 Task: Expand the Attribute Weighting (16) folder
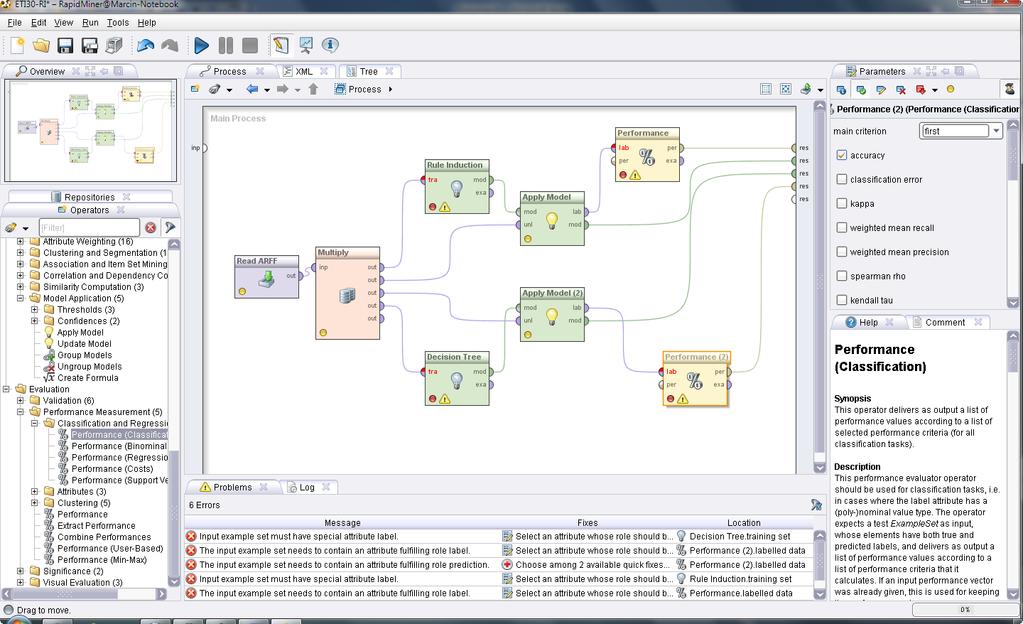point(20,242)
